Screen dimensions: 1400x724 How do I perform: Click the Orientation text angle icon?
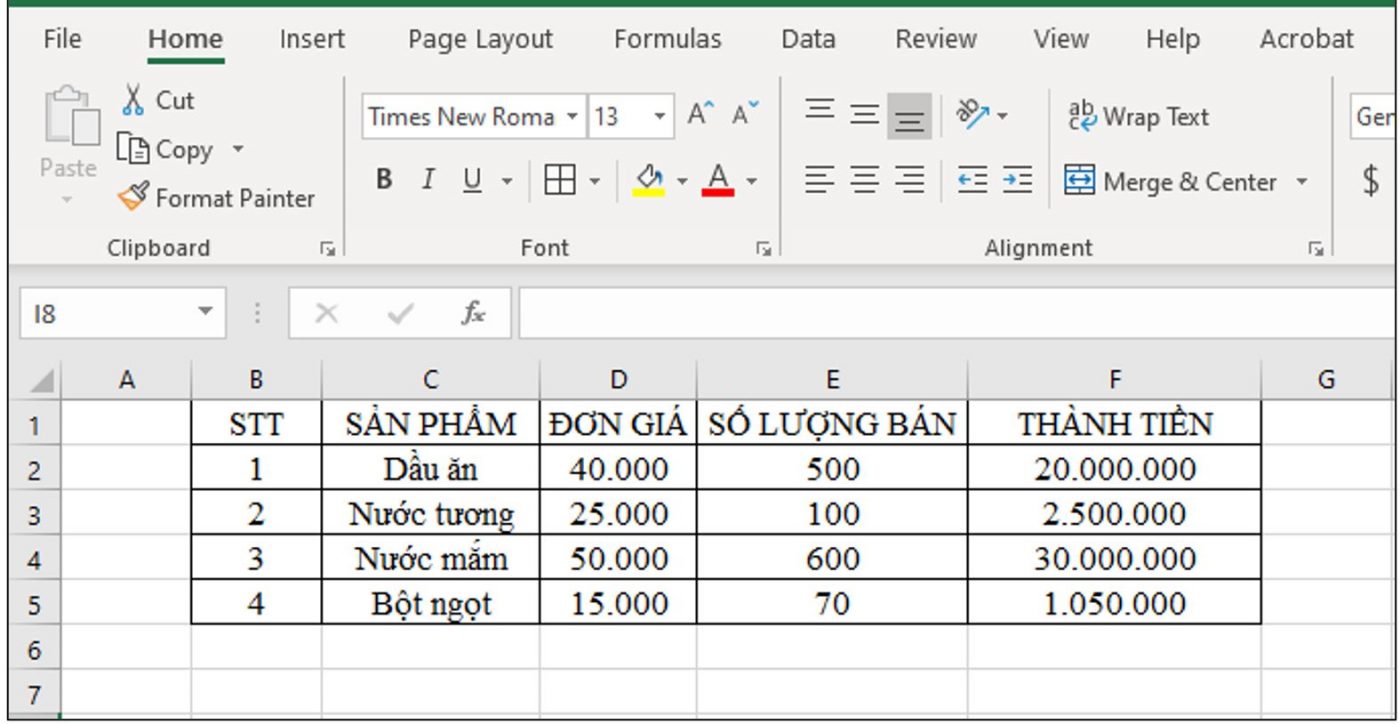pyautogui.click(x=971, y=116)
